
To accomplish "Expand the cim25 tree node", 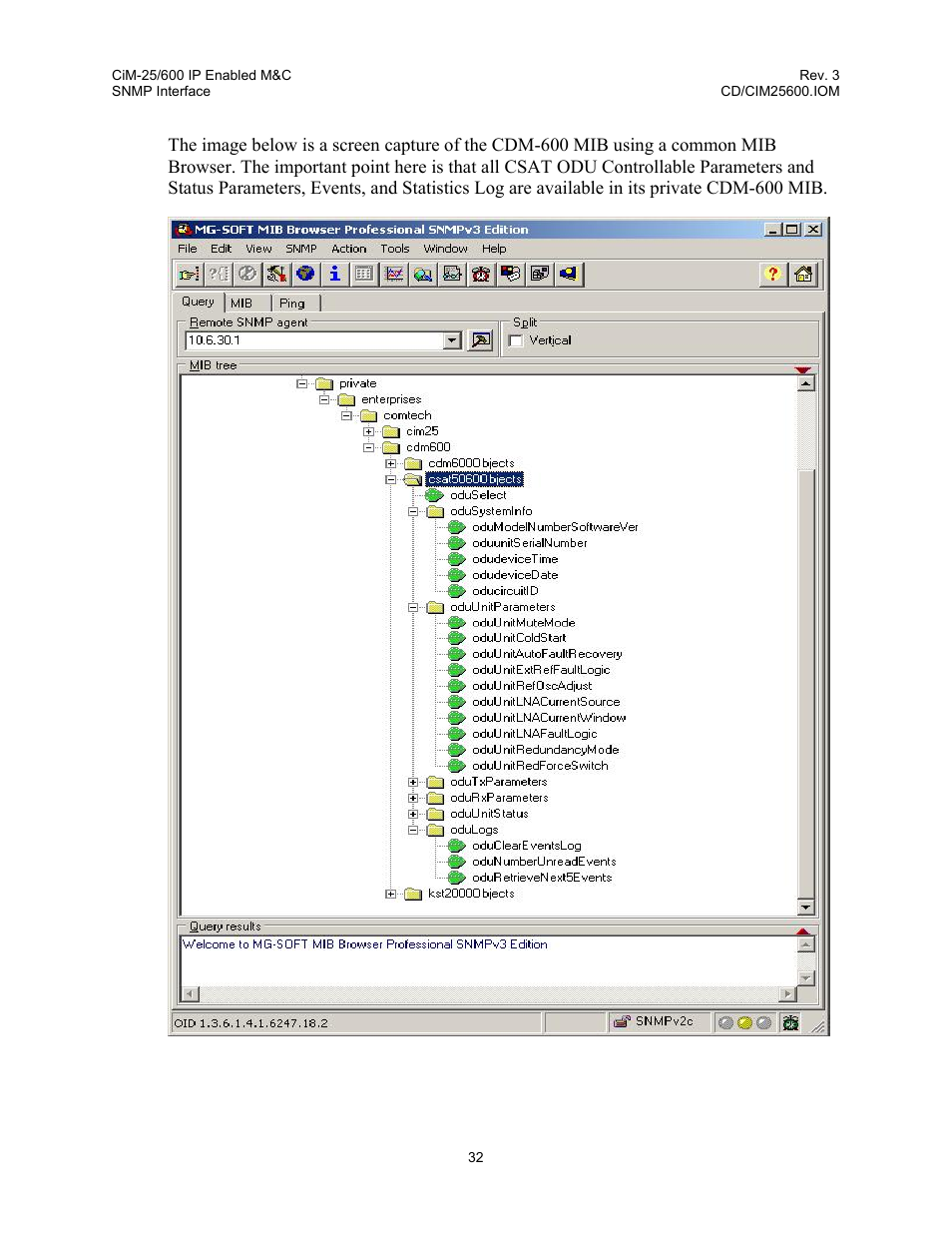I will (x=368, y=431).
